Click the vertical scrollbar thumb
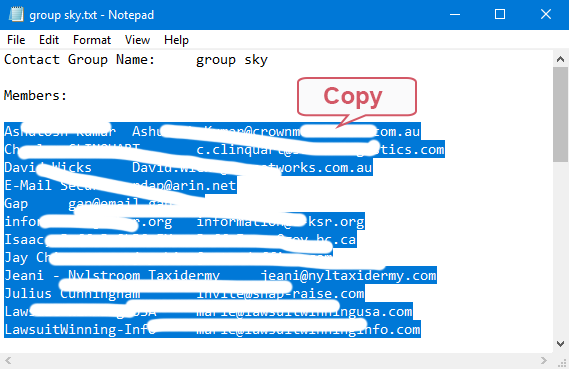 (560, 114)
